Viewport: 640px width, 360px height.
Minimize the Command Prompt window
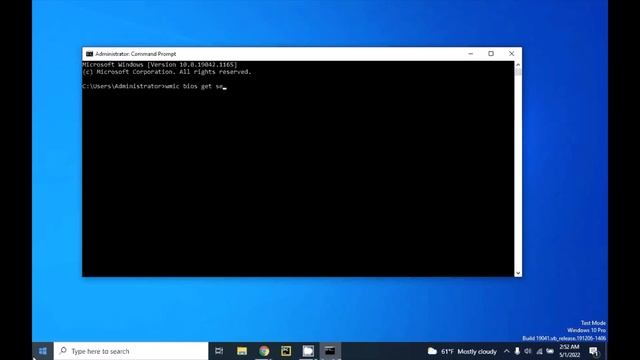471,53
